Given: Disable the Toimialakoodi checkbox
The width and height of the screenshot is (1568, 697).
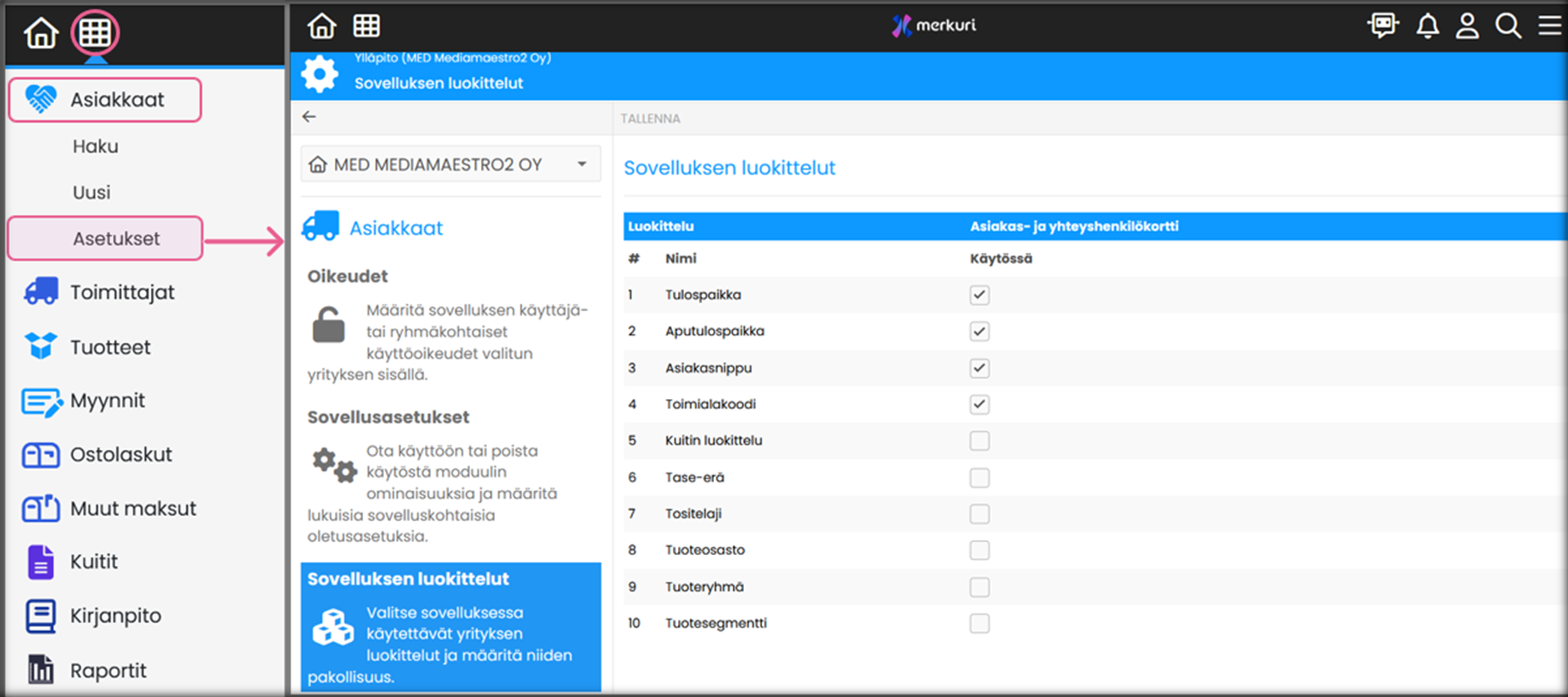Looking at the screenshot, I should click(979, 405).
